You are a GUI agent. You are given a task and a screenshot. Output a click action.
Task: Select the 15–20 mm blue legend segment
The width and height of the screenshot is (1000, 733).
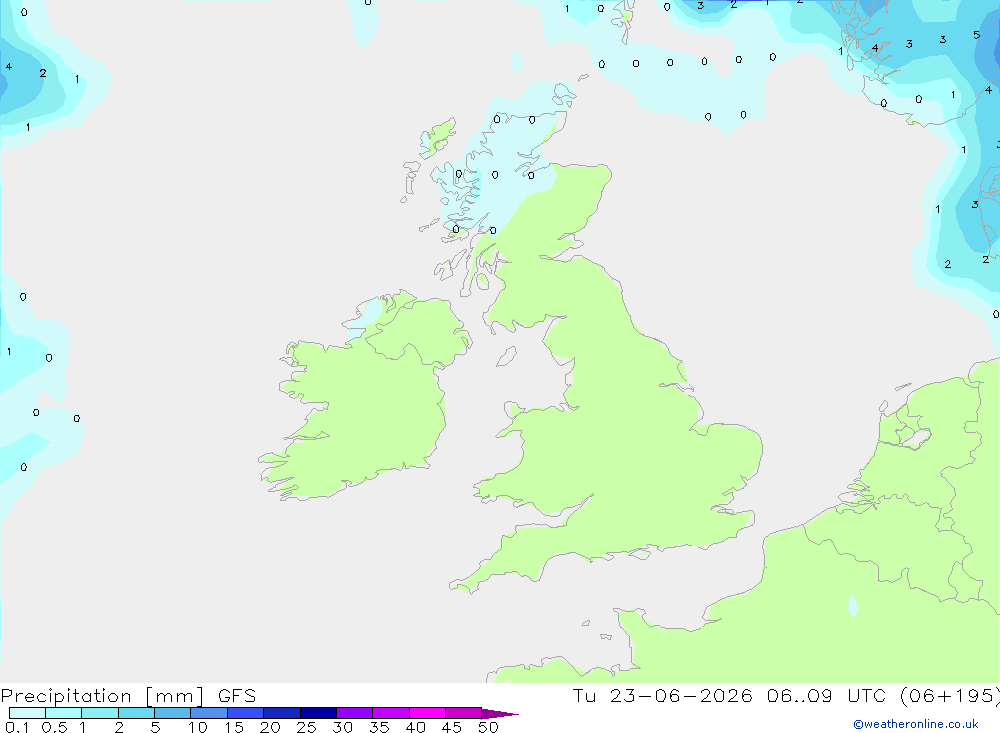[x=246, y=713]
